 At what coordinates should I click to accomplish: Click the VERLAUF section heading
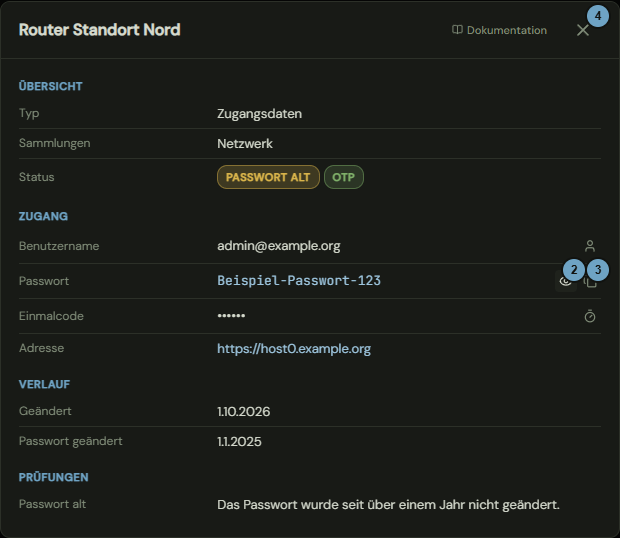pyautogui.click(x=44, y=384)
